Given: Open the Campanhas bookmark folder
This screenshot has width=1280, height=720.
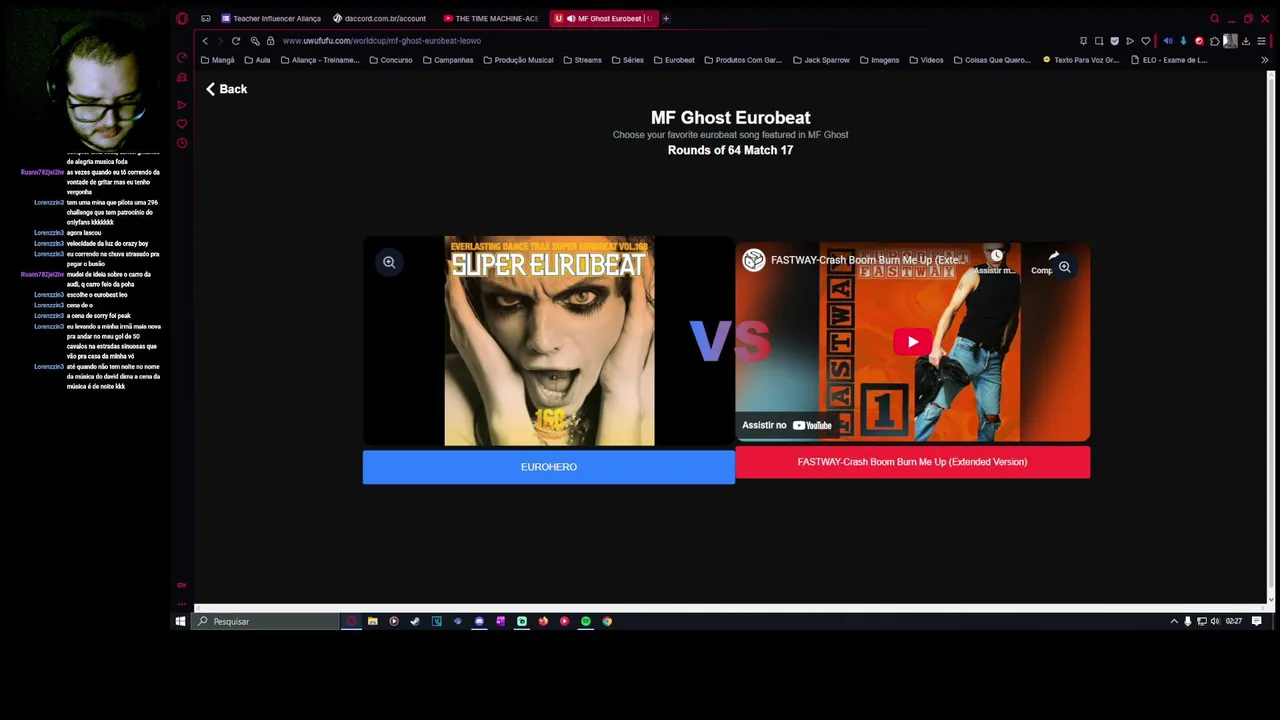Looking at the screenshot, I should click(447, 60).
